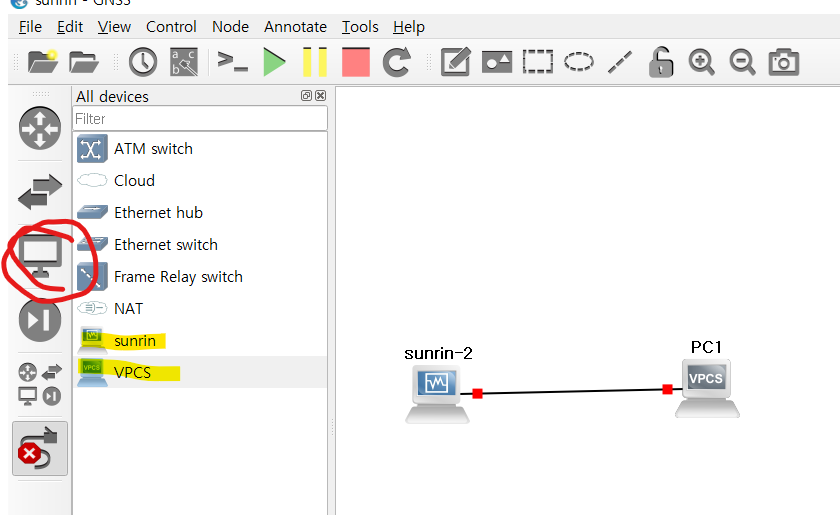Open the Tools menu

[360, 27]
